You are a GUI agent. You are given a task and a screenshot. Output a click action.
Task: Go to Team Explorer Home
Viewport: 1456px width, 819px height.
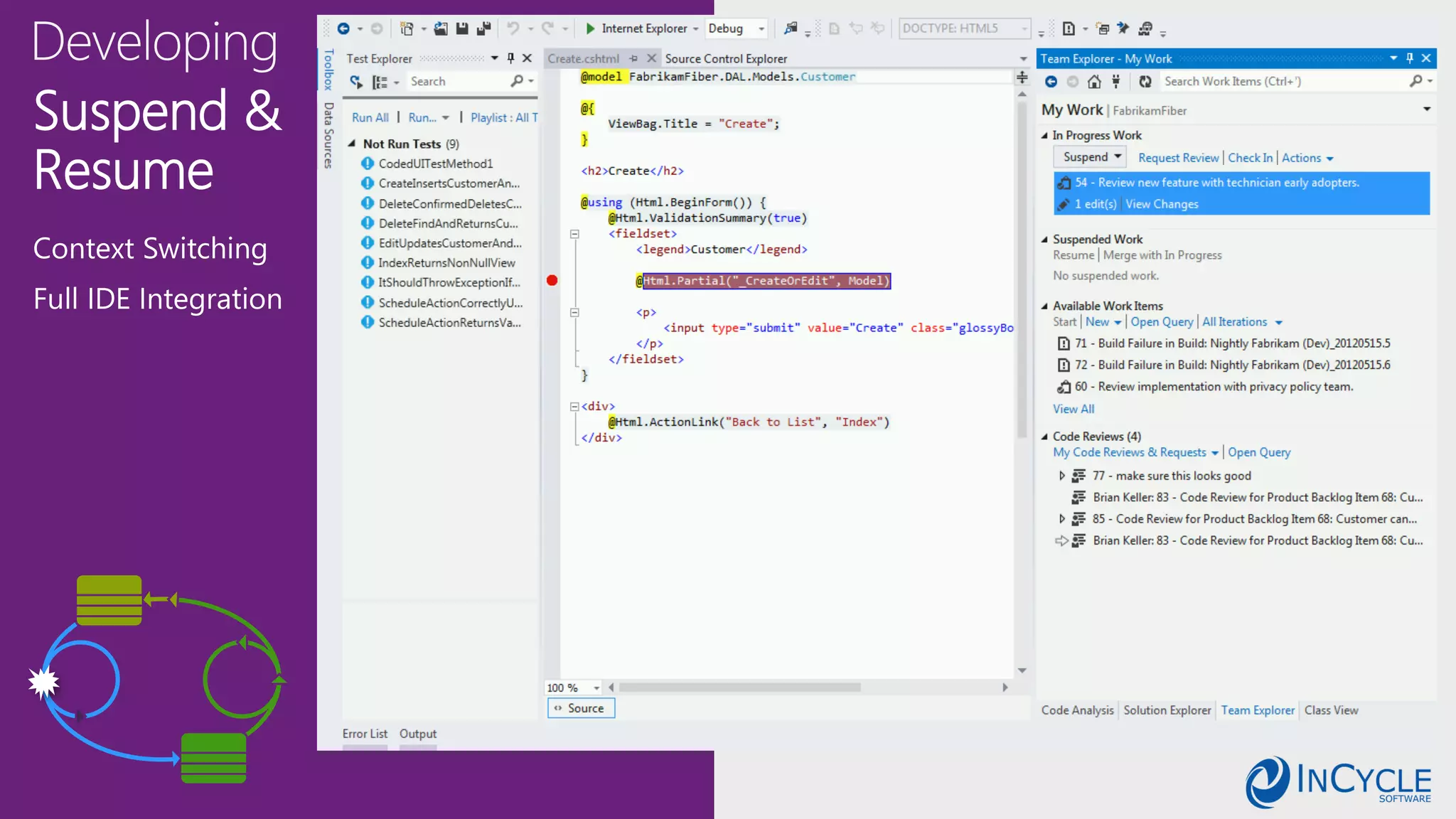tap(1095, 82)
